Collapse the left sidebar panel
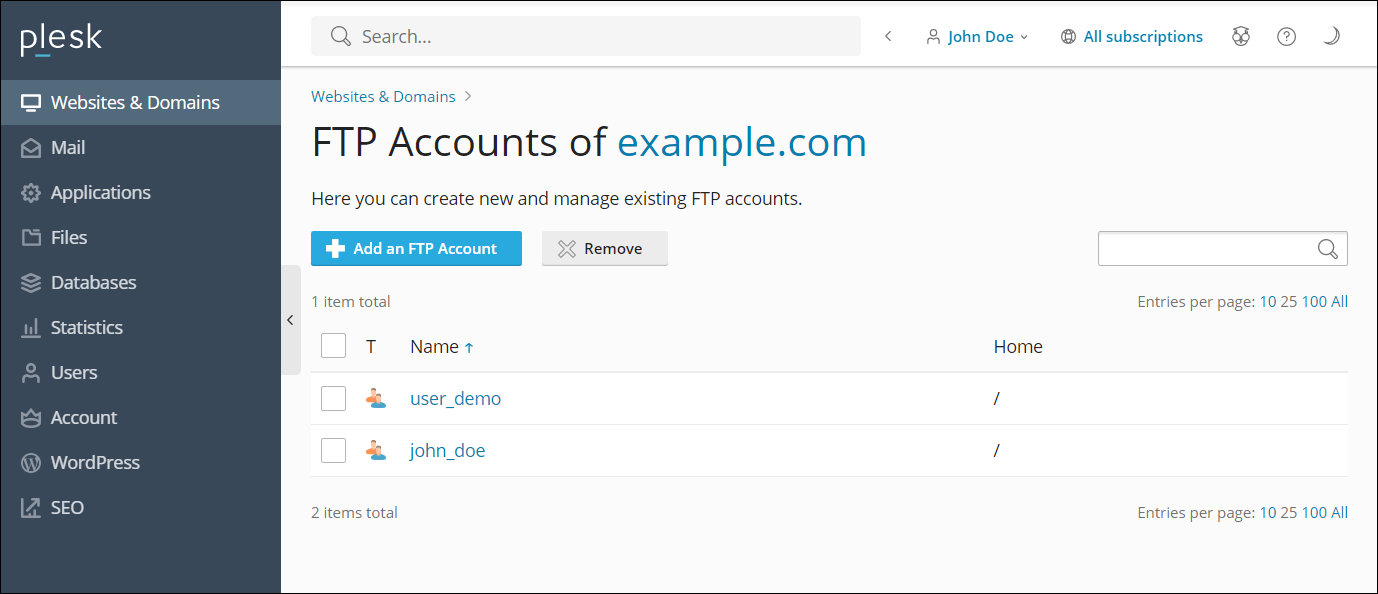The height and width of the screenshot is (594, 1378). (290, 320)
